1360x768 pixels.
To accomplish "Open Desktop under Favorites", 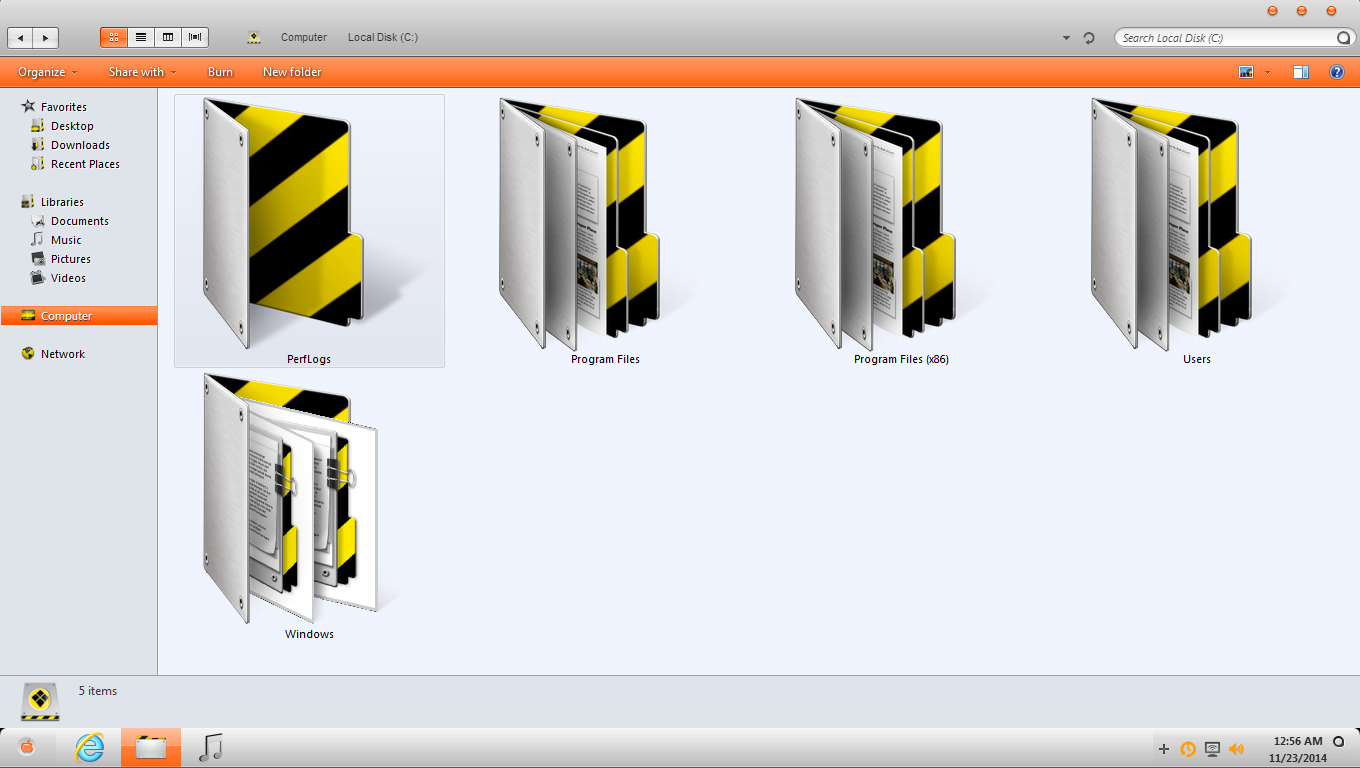I will coord(72,126).
